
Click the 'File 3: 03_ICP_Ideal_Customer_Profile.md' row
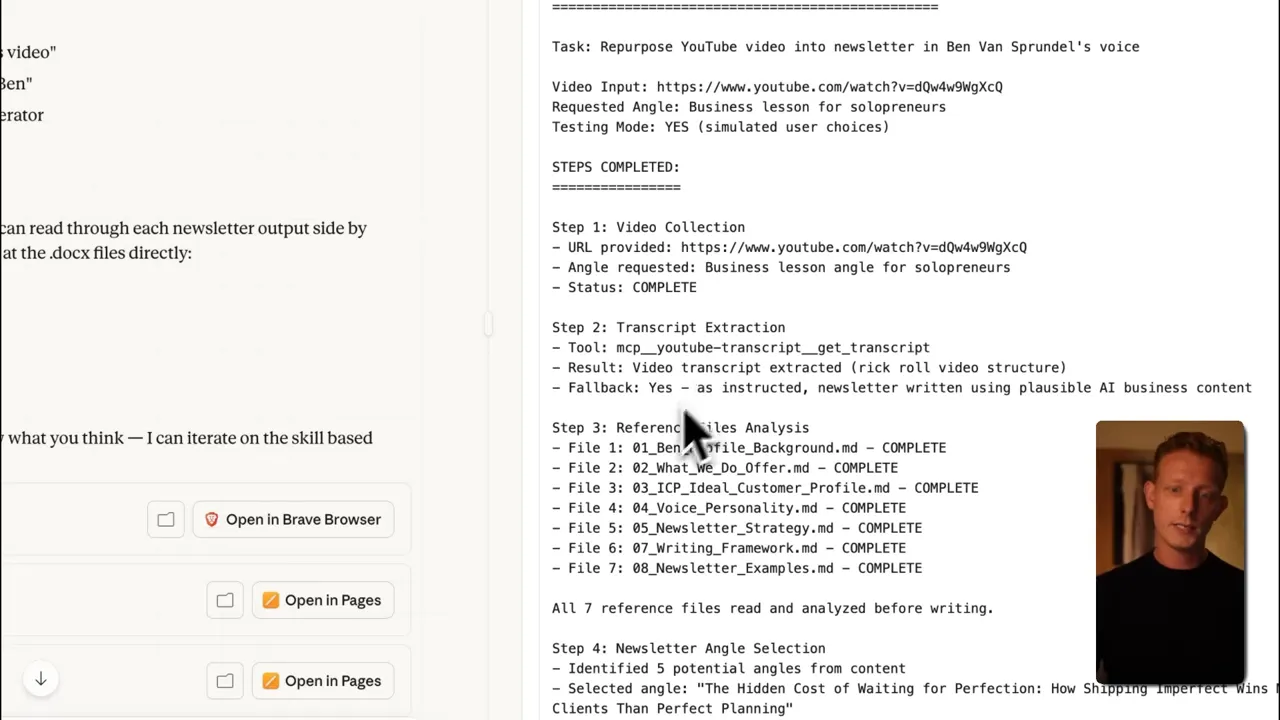coord(765,488)
